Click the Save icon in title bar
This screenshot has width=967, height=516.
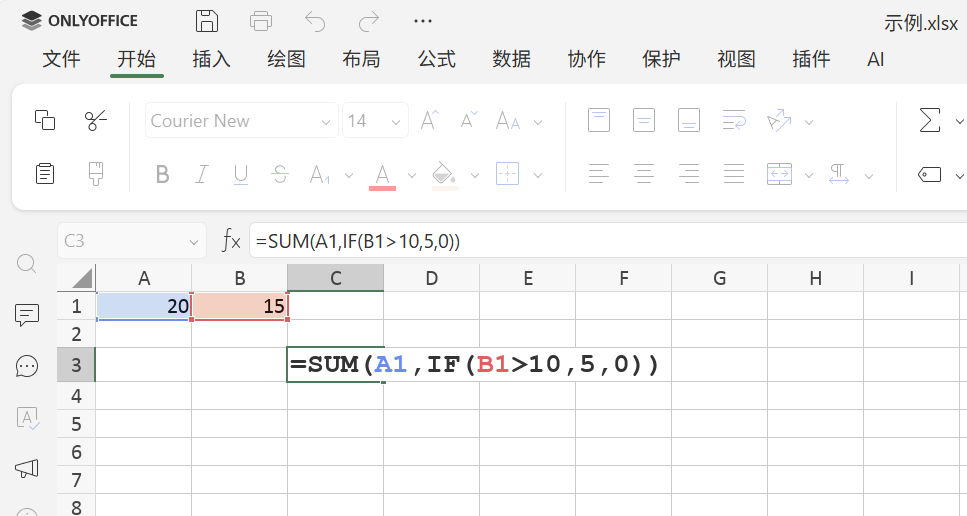(x=207, y=21)
